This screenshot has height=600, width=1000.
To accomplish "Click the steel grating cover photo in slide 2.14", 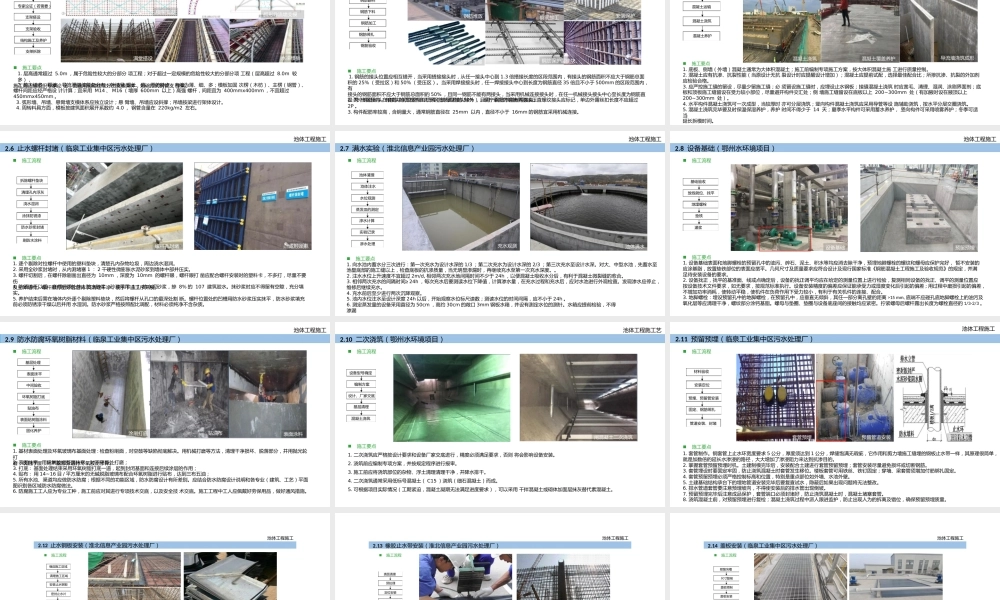I will point(800,576).
